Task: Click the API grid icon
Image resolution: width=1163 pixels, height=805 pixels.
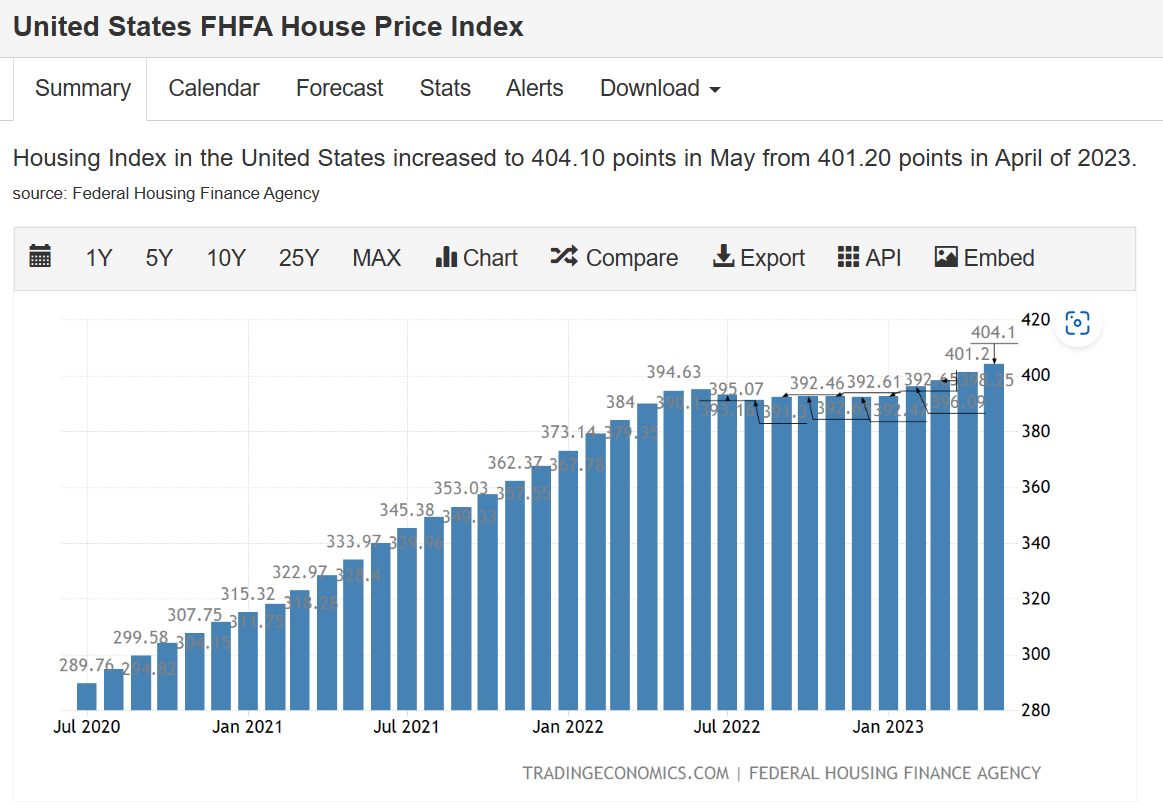Action: click(848, 257)
